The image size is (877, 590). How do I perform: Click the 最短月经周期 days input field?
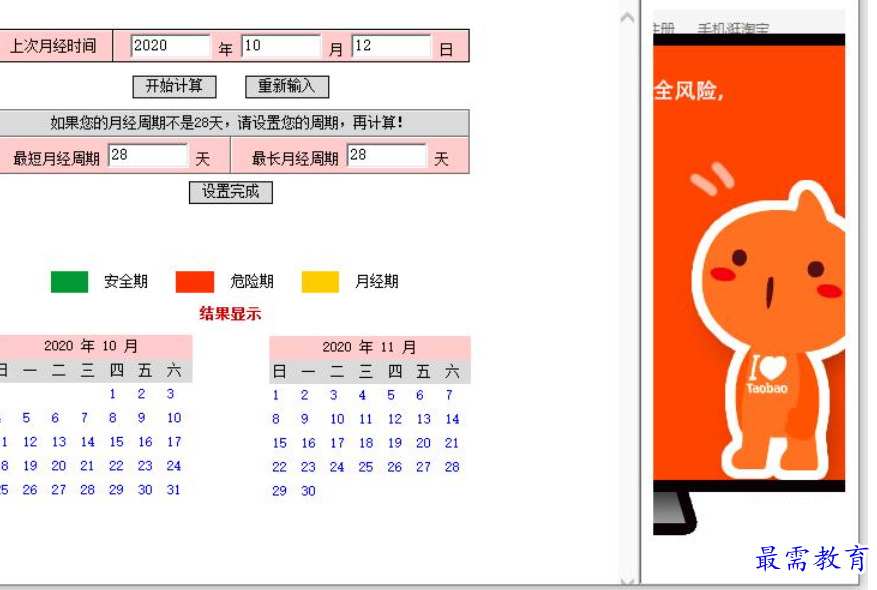[148, 155]
